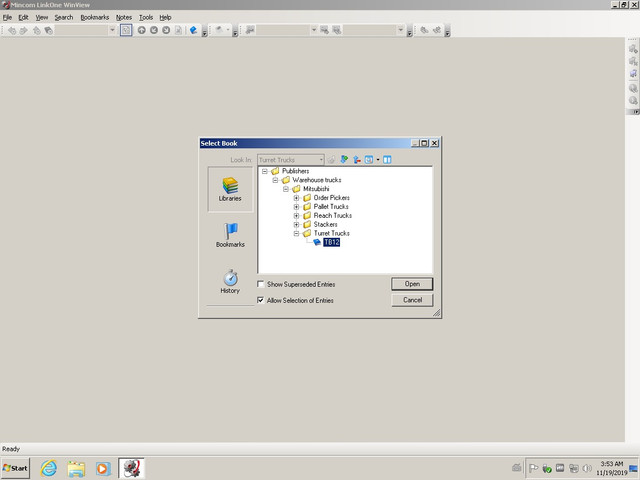Expand the Stackers folder

click(x=296, y=224)
